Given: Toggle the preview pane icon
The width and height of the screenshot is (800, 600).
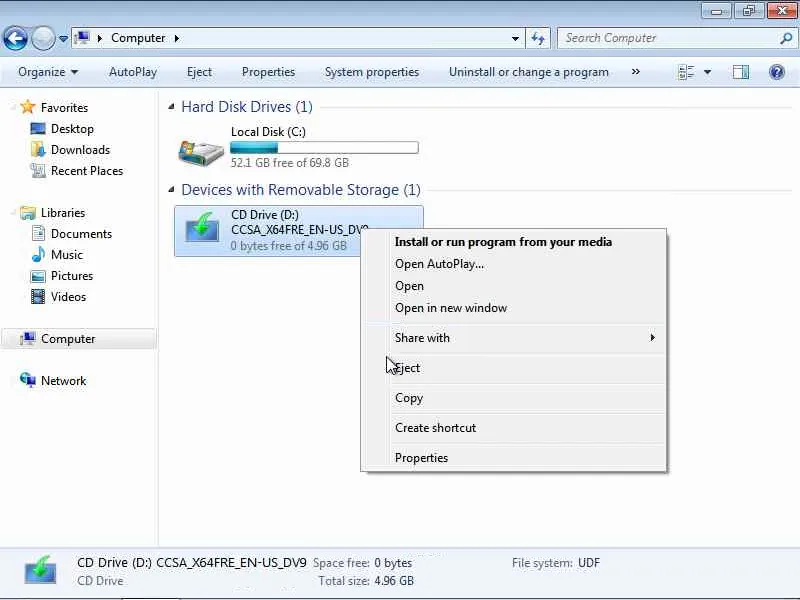Looking at the screenshot, I should (x=741, y=72).
